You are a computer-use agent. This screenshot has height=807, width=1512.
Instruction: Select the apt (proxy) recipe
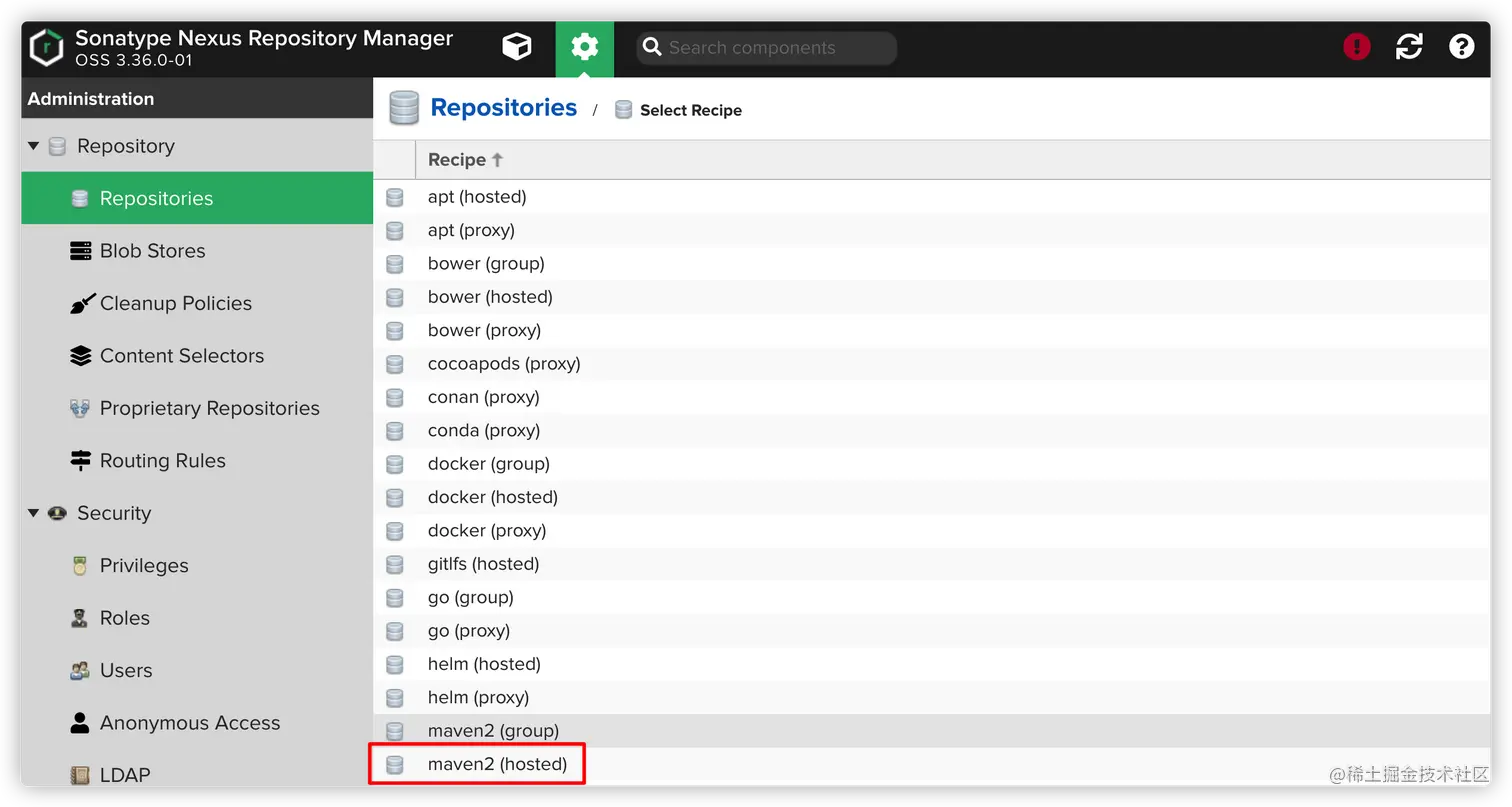pos(932,230)
